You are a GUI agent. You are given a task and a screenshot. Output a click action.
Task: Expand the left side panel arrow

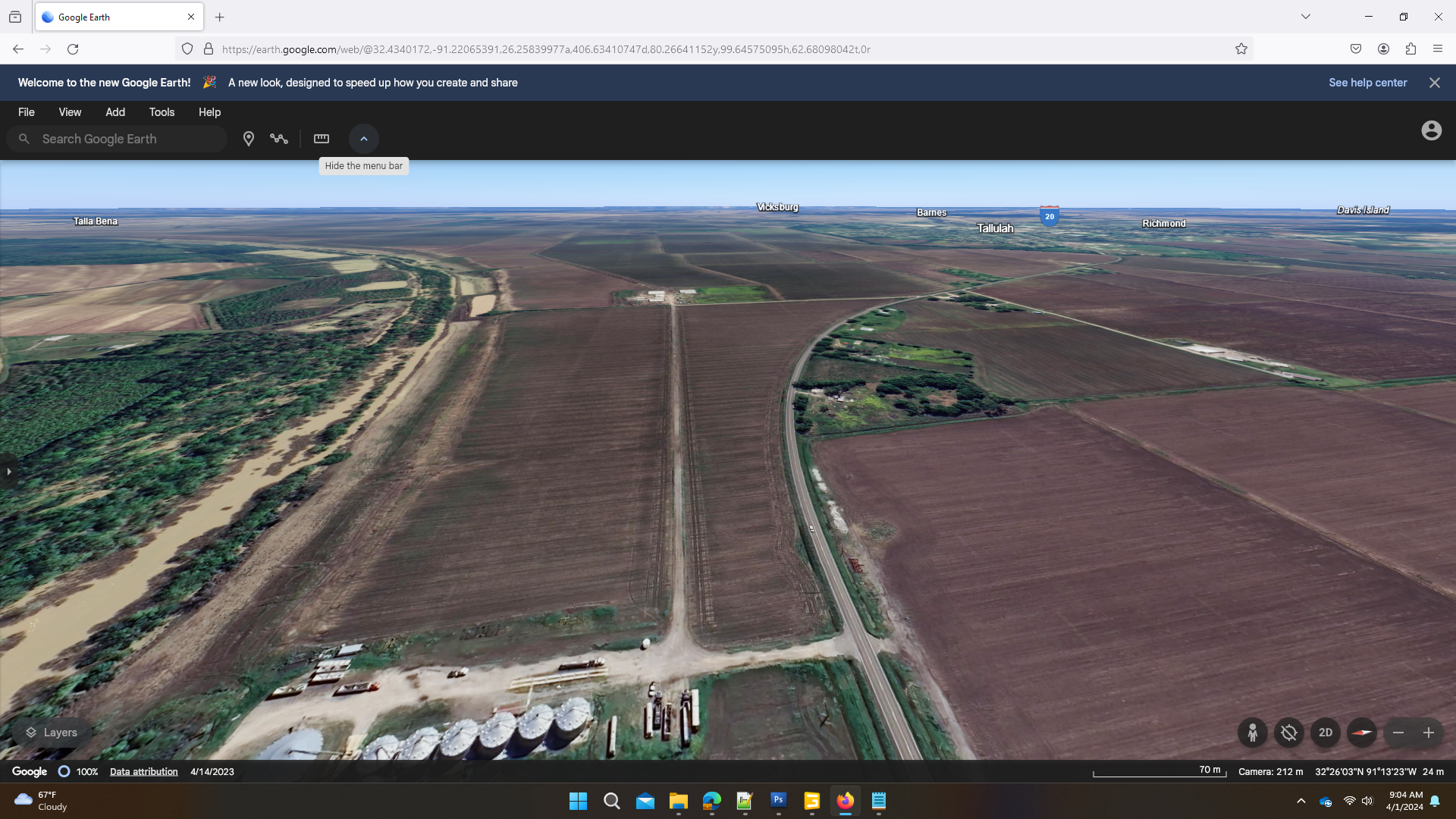pos(8,472)
